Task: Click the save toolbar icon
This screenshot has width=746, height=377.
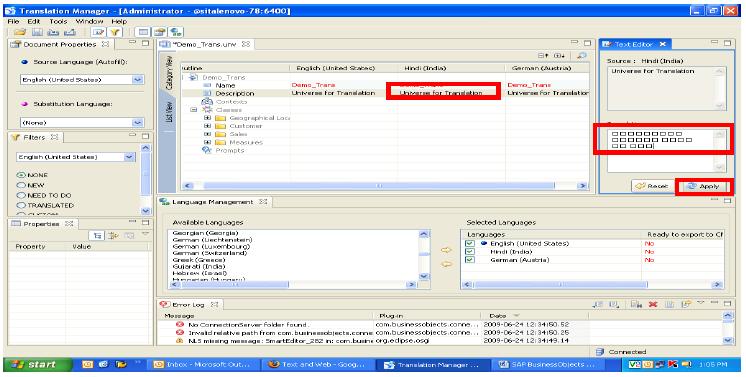Action: coord(38,32)
